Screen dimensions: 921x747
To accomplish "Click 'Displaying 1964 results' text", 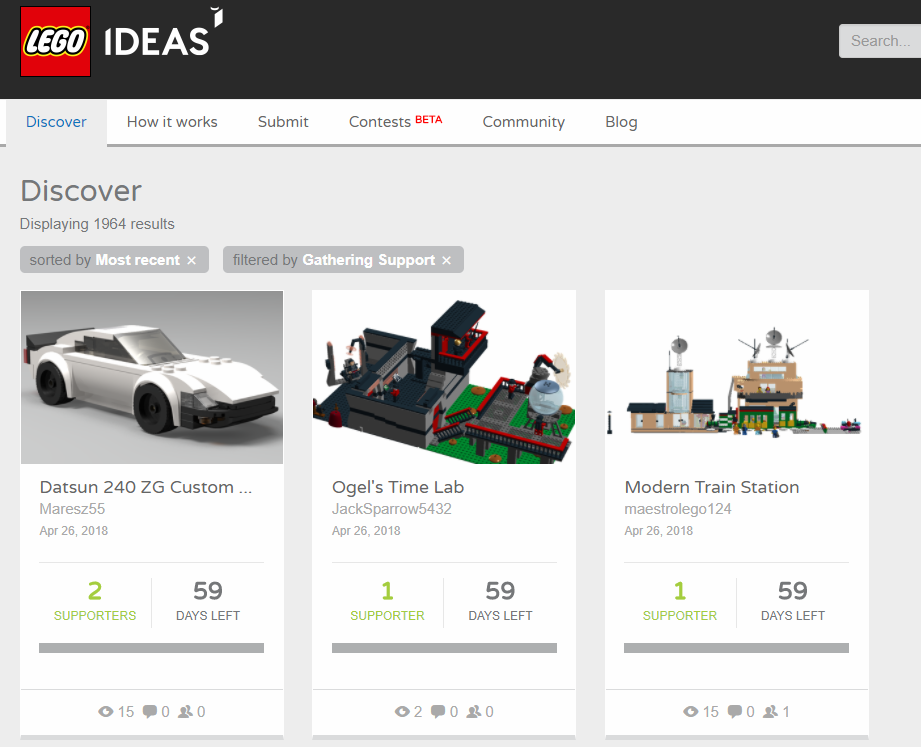I will tap(97, 224).
